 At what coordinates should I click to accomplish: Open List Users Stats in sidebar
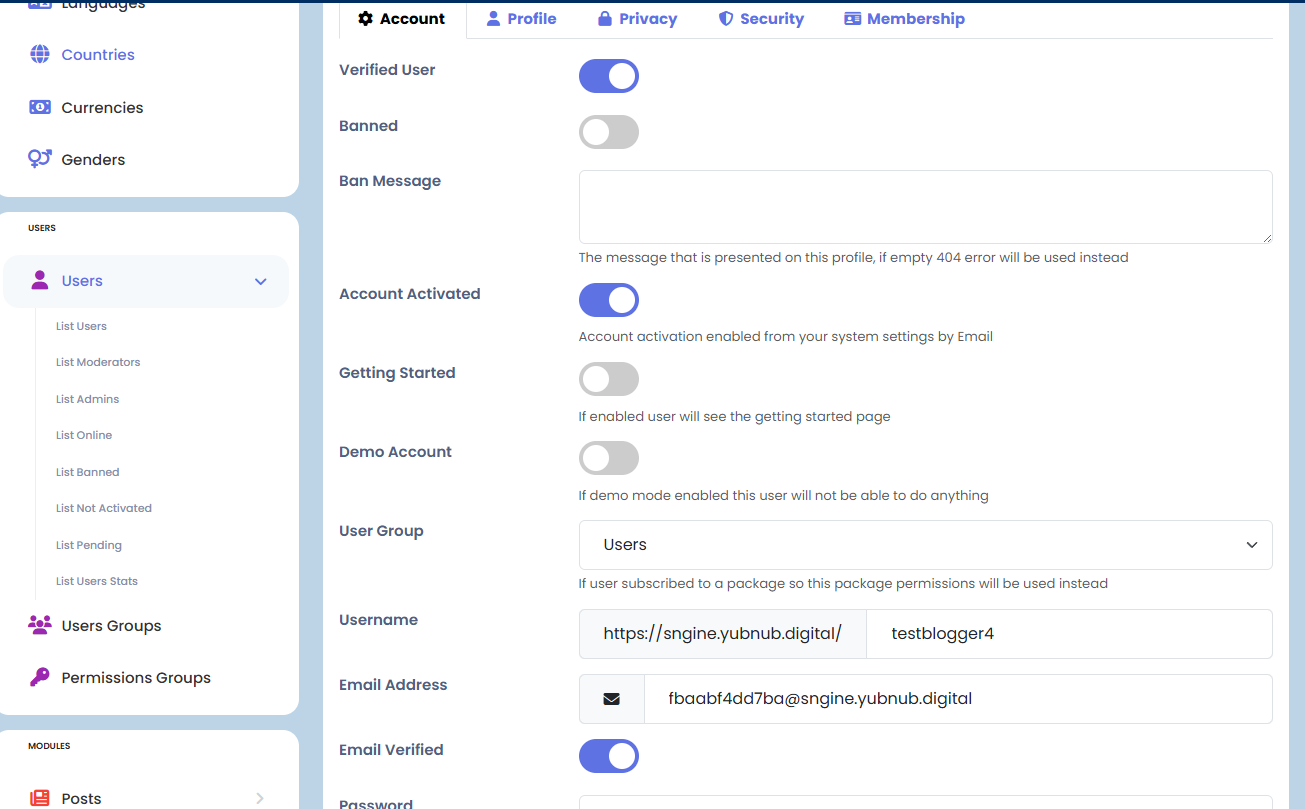97,581
